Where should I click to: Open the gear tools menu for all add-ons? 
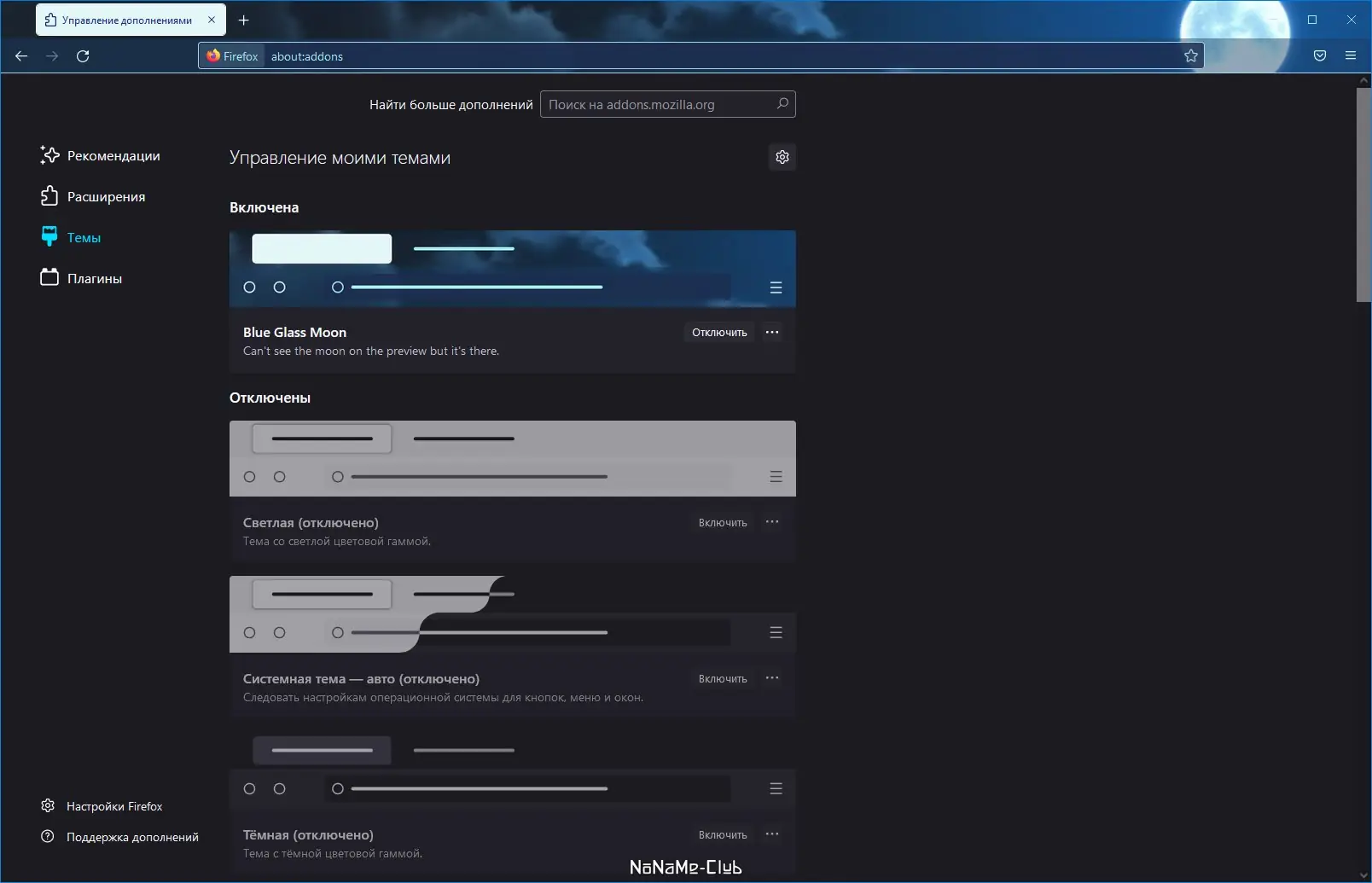pos(782,157)
